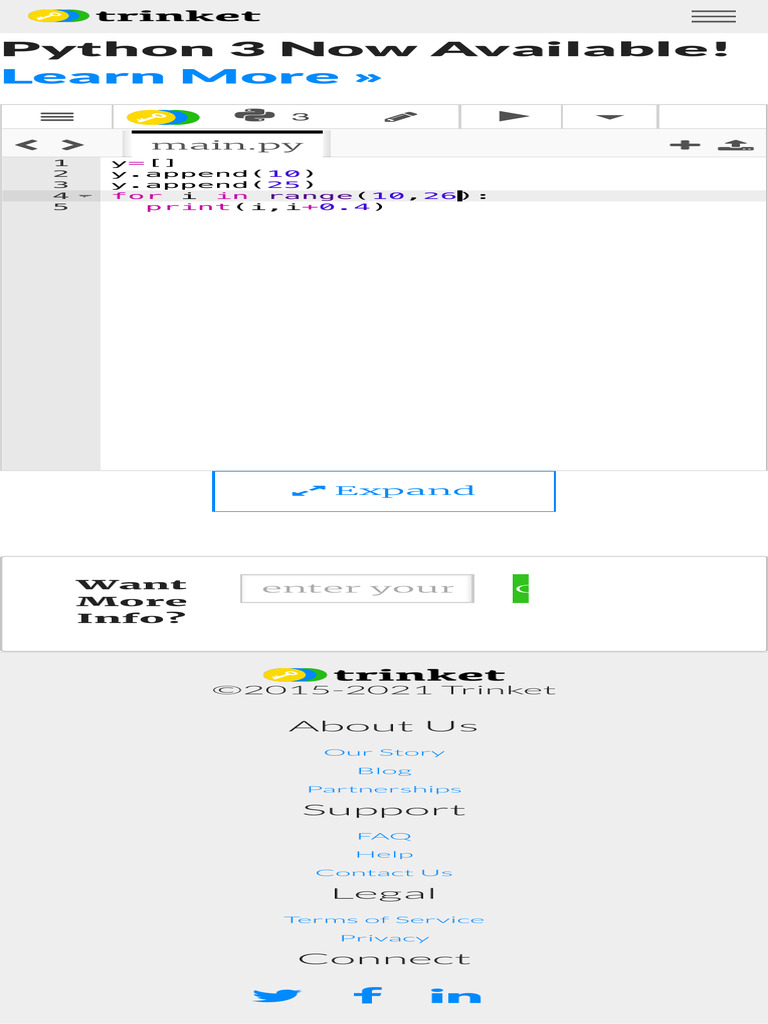Open the run options dropdown arrow
This screenshot has height=1024, width=768.
pyautogui.click(x=609, y=117)
